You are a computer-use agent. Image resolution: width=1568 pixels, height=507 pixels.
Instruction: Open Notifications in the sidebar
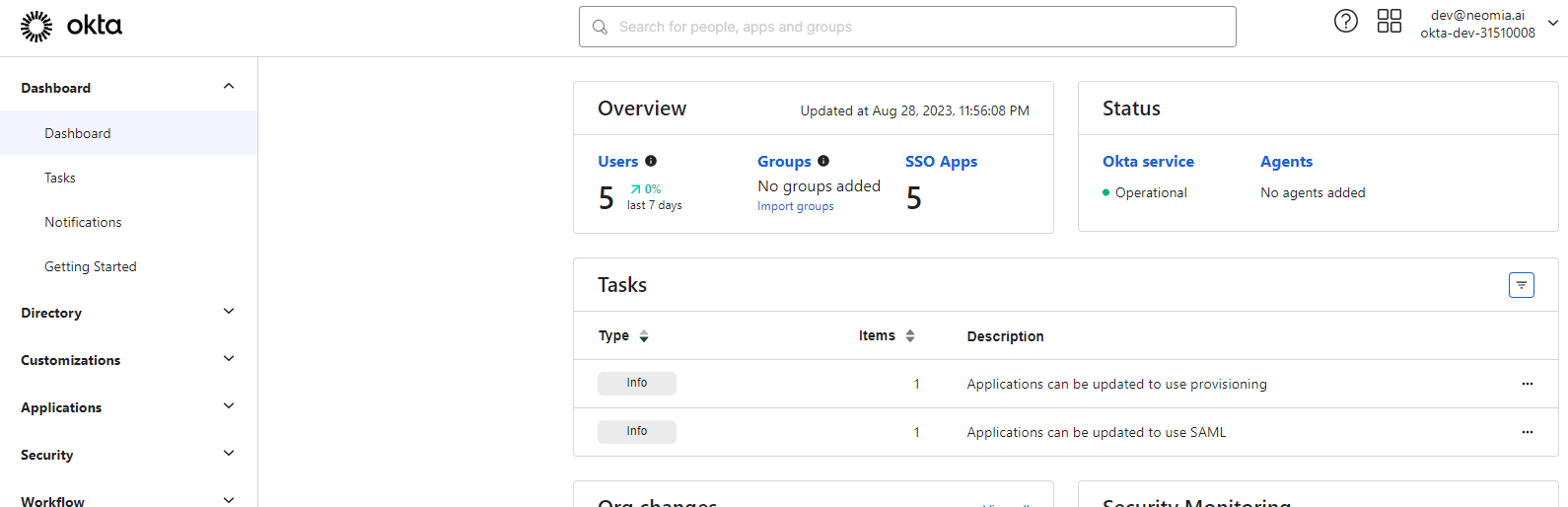click(83, 222)
